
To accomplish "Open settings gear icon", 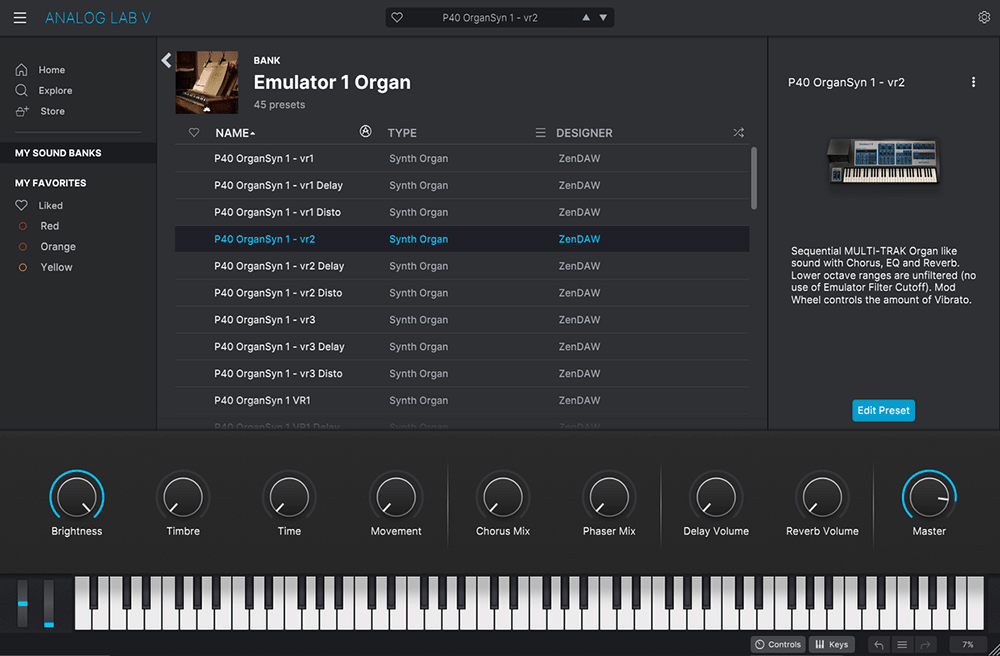I will click(984, 17).
